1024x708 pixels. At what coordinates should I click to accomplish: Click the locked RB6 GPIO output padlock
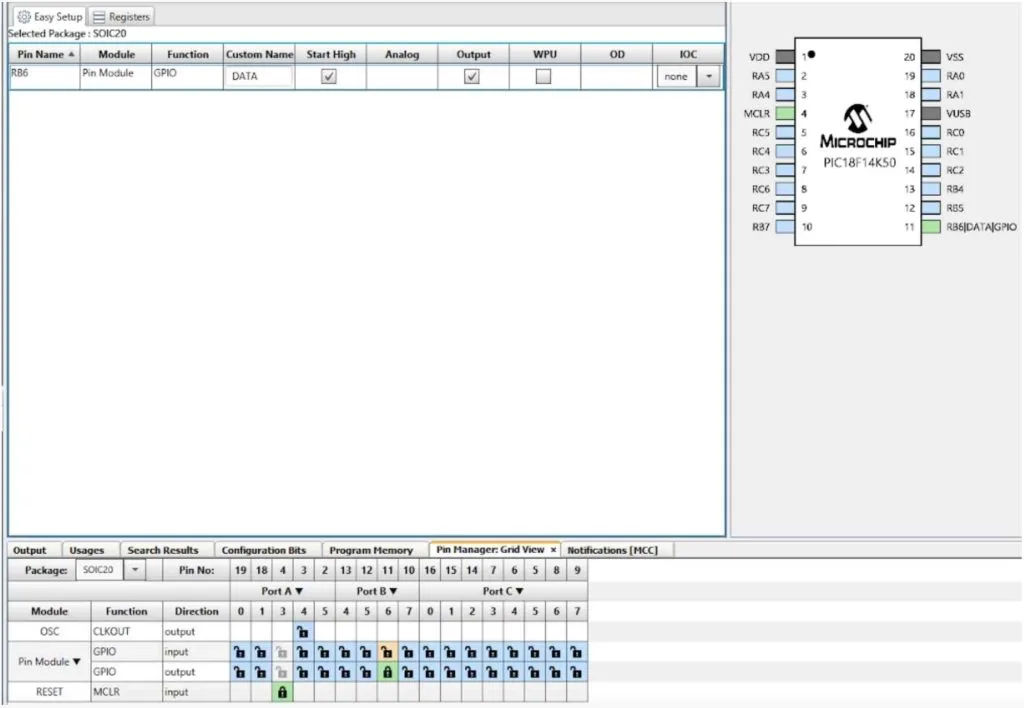tap(387, 673)
